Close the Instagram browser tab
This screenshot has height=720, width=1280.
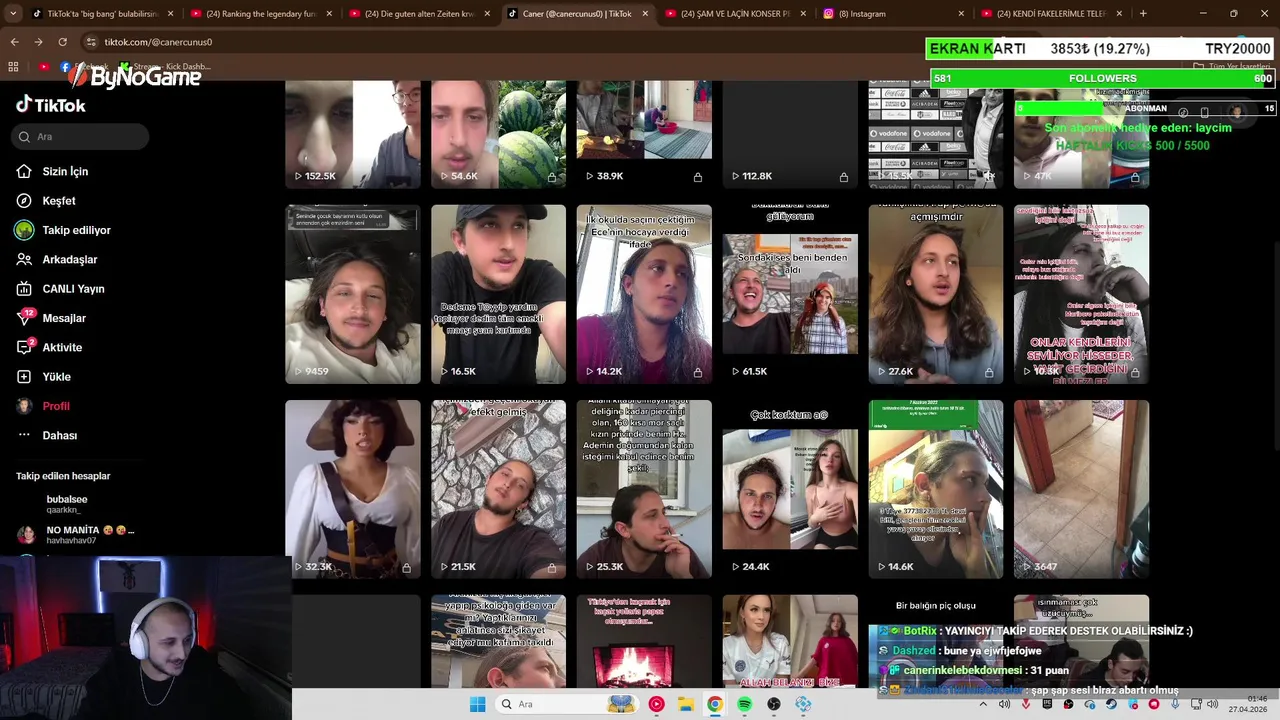961,14
